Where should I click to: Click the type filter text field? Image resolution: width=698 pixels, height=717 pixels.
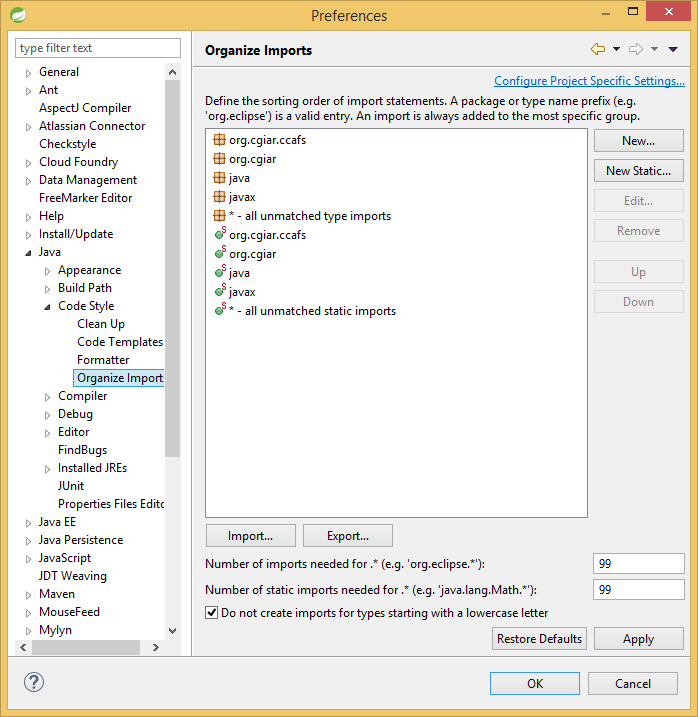98,48
